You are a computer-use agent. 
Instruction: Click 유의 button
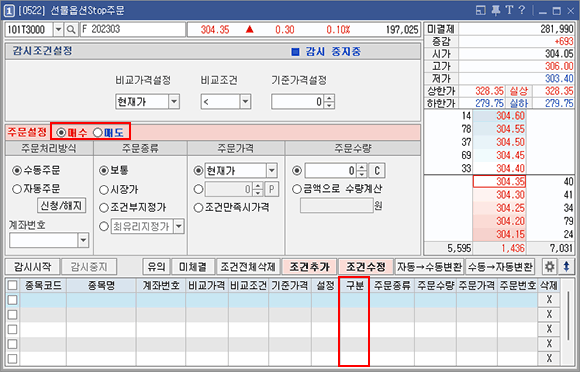(156, 266)
